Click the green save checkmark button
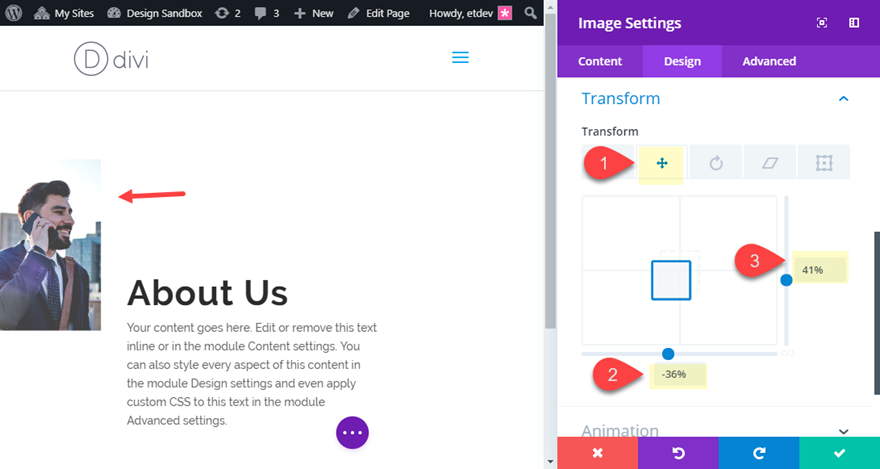This screenshot has height=469, width=880. pyautogui.click(x=839, y=453)
